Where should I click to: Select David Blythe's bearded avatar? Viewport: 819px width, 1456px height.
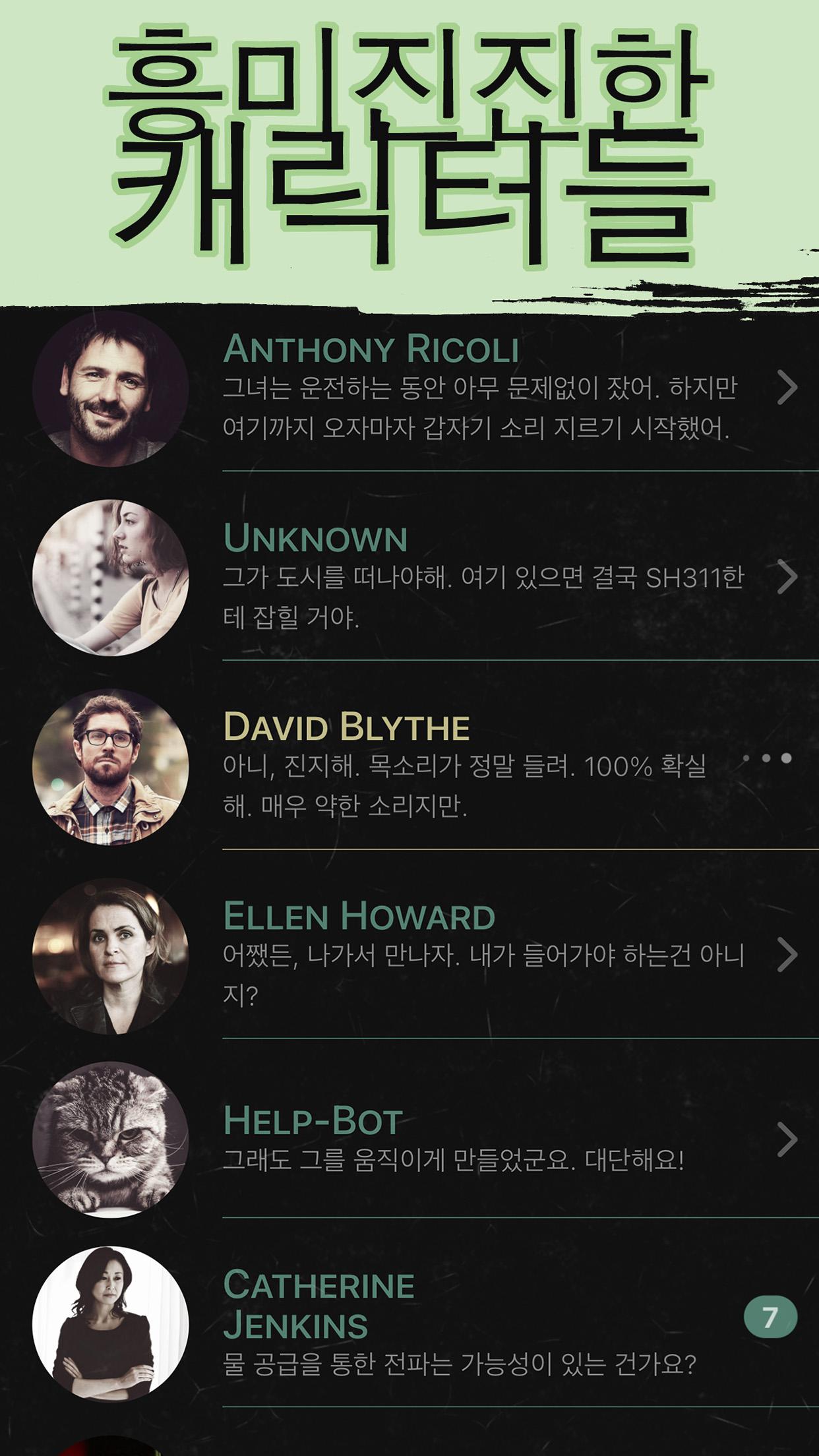click(x=110, y=767)
